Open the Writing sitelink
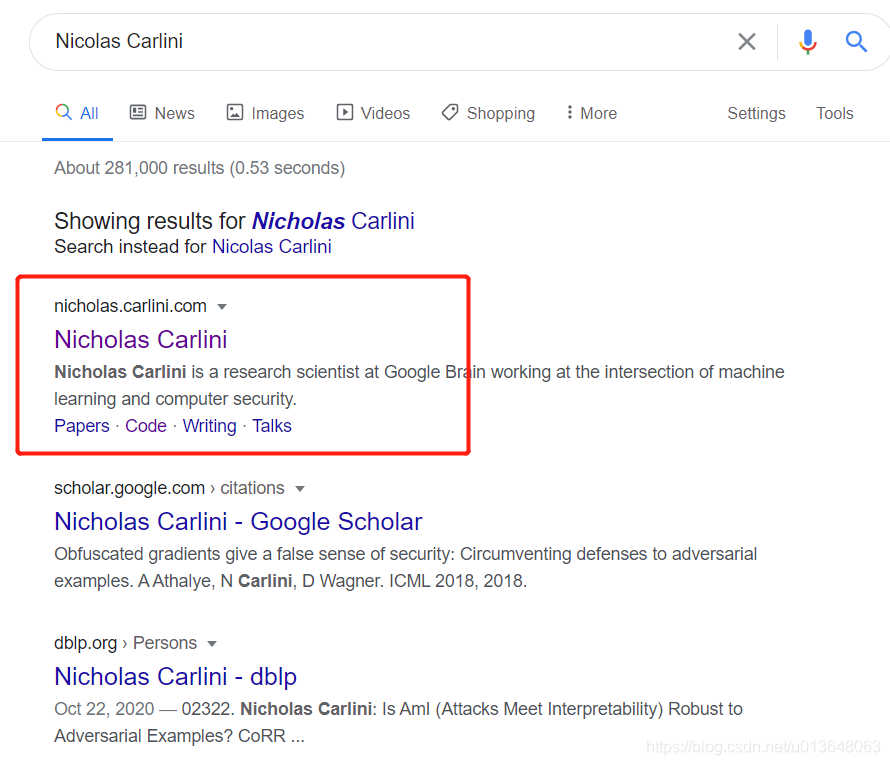The image size is (890, 765). [x=209, y=426]
